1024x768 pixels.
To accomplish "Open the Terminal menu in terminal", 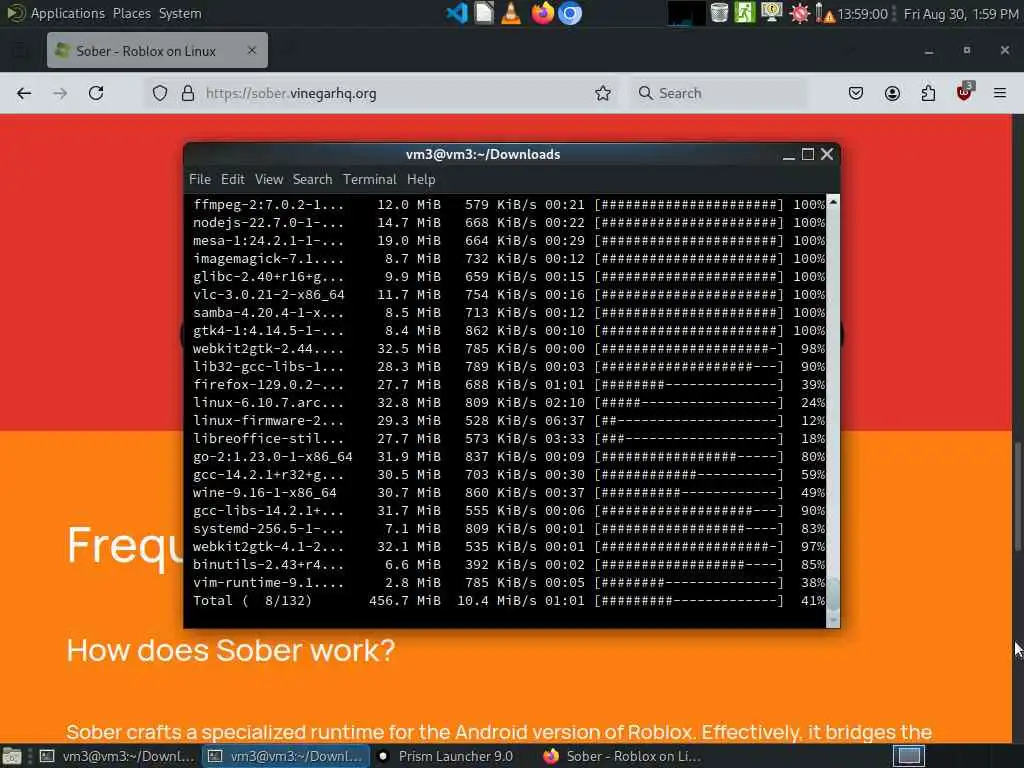I will coord(370,179).
